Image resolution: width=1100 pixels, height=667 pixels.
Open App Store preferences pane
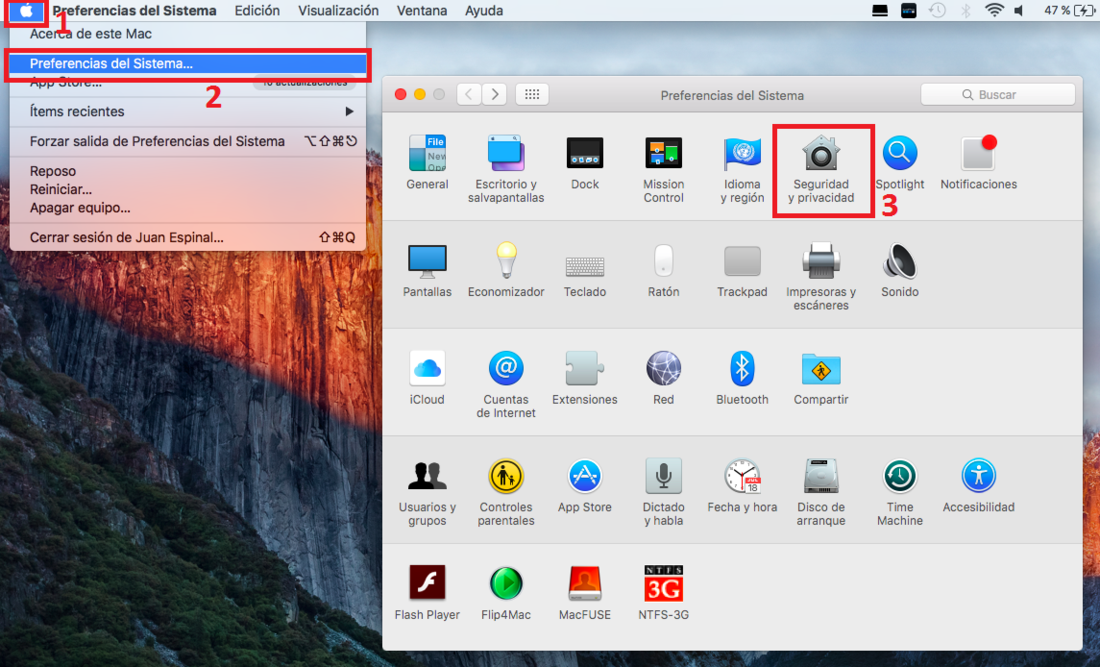584,486
